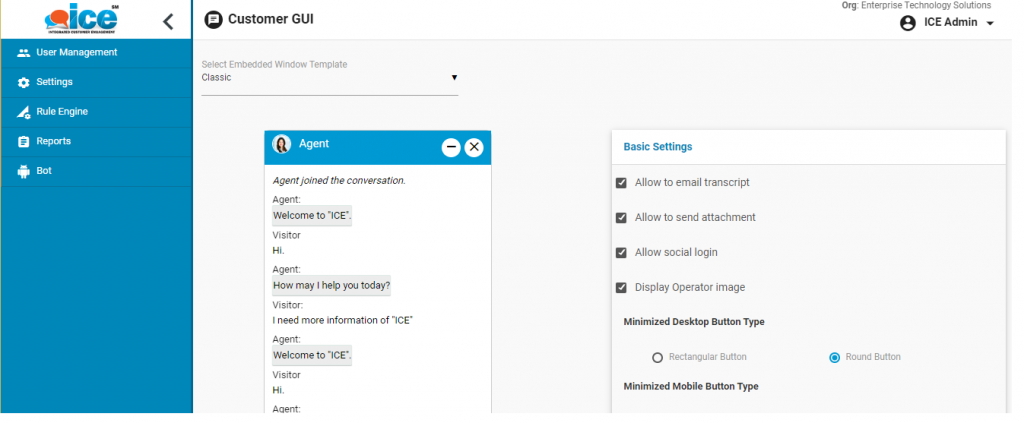This screenshot has height=423, width=1024.
Task: Disable Allow social login option
Action: 621,253
